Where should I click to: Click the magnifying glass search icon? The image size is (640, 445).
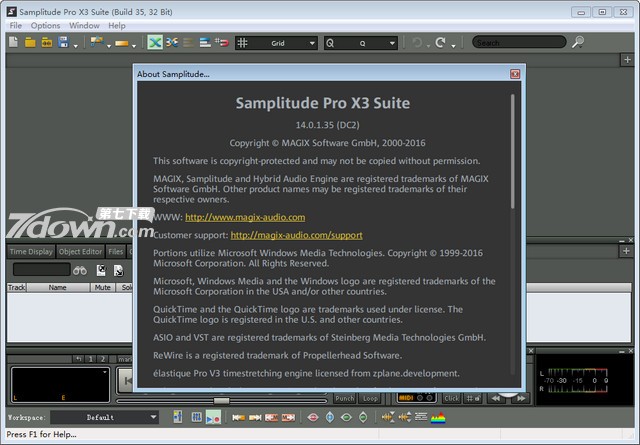point(578,42)
